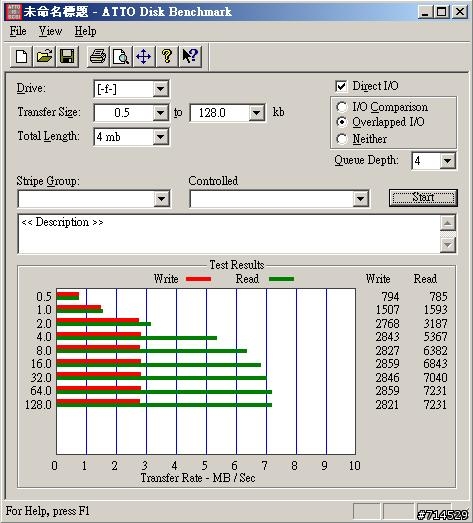
Task: Click the Read value 5367
Action: [435, 337]
